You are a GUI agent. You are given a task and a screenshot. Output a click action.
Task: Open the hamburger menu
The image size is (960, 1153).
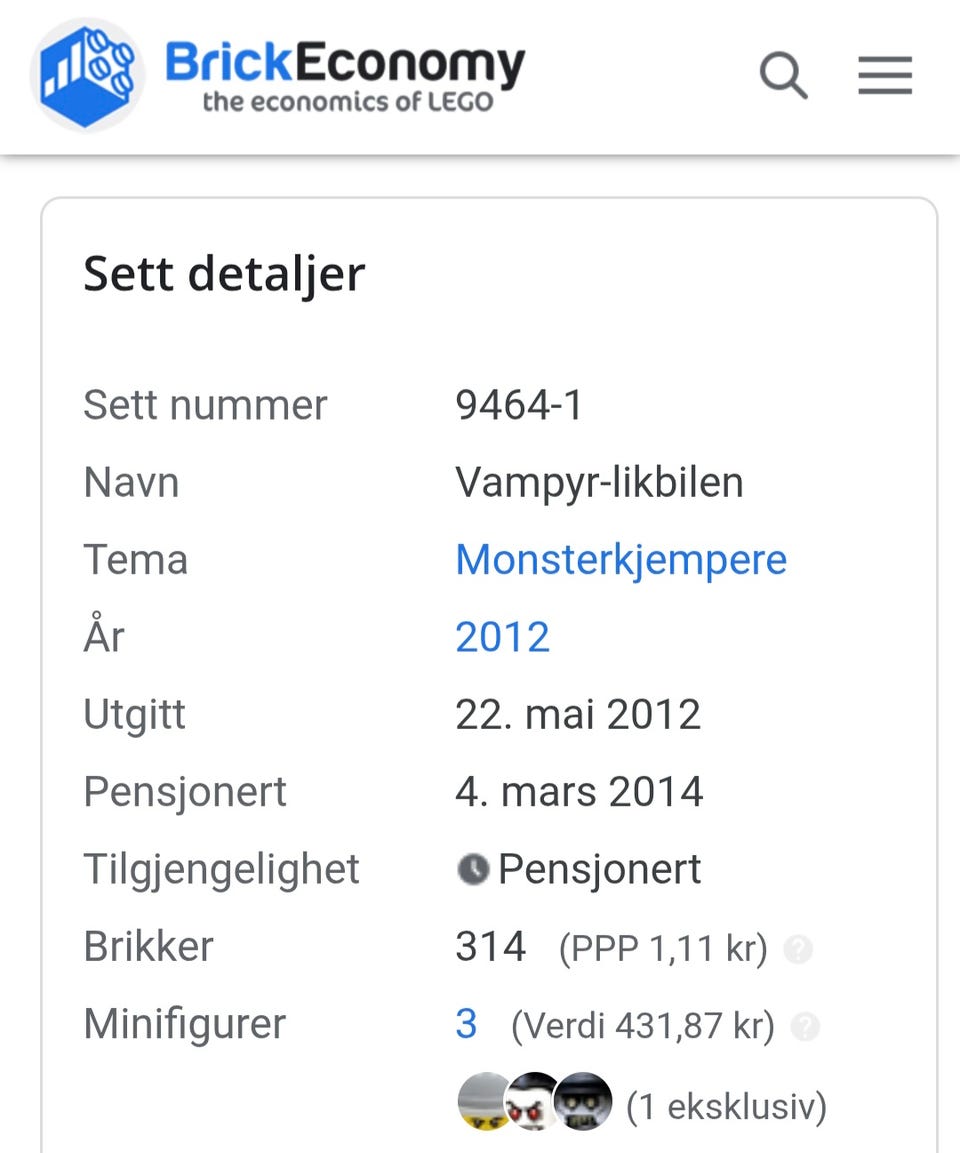[x=885, y=75]
